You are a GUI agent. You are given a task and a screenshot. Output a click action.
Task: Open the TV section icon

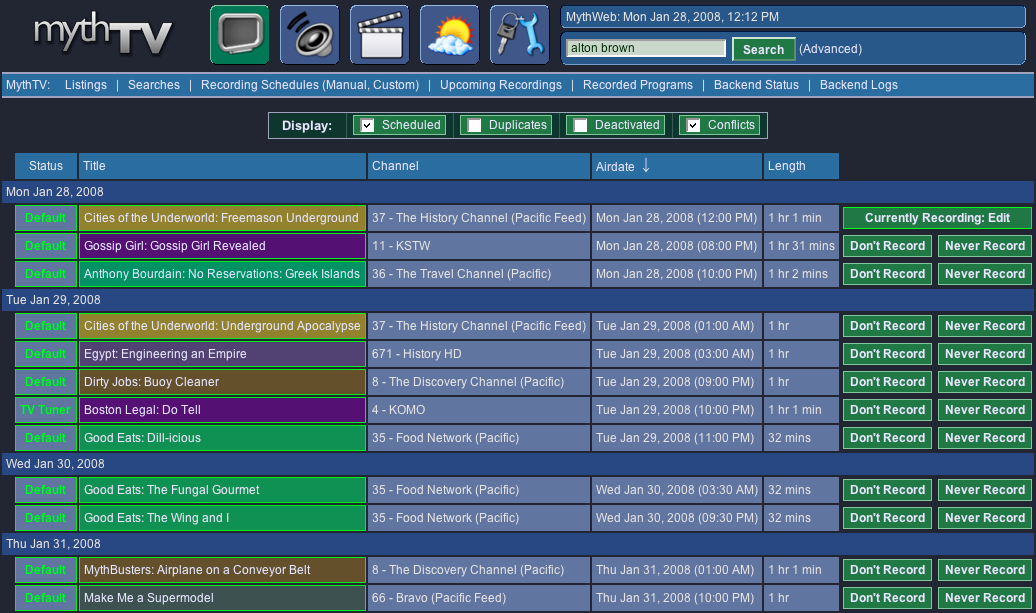239,35
